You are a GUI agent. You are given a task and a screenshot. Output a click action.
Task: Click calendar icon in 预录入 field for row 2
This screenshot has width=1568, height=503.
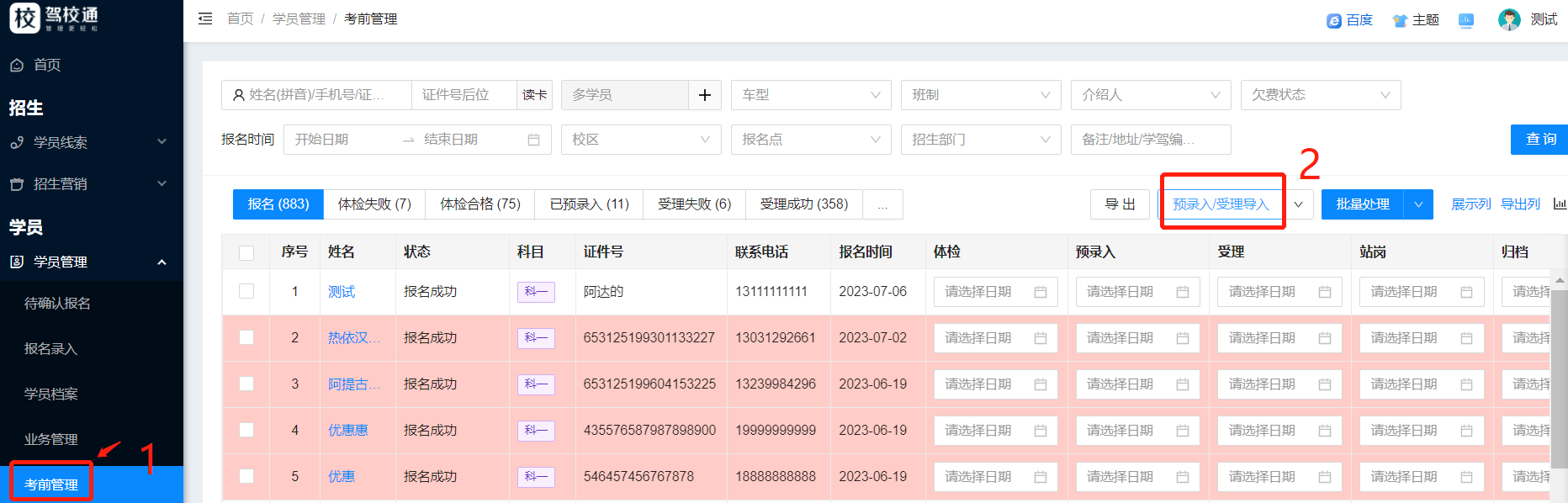[1183, 338]
